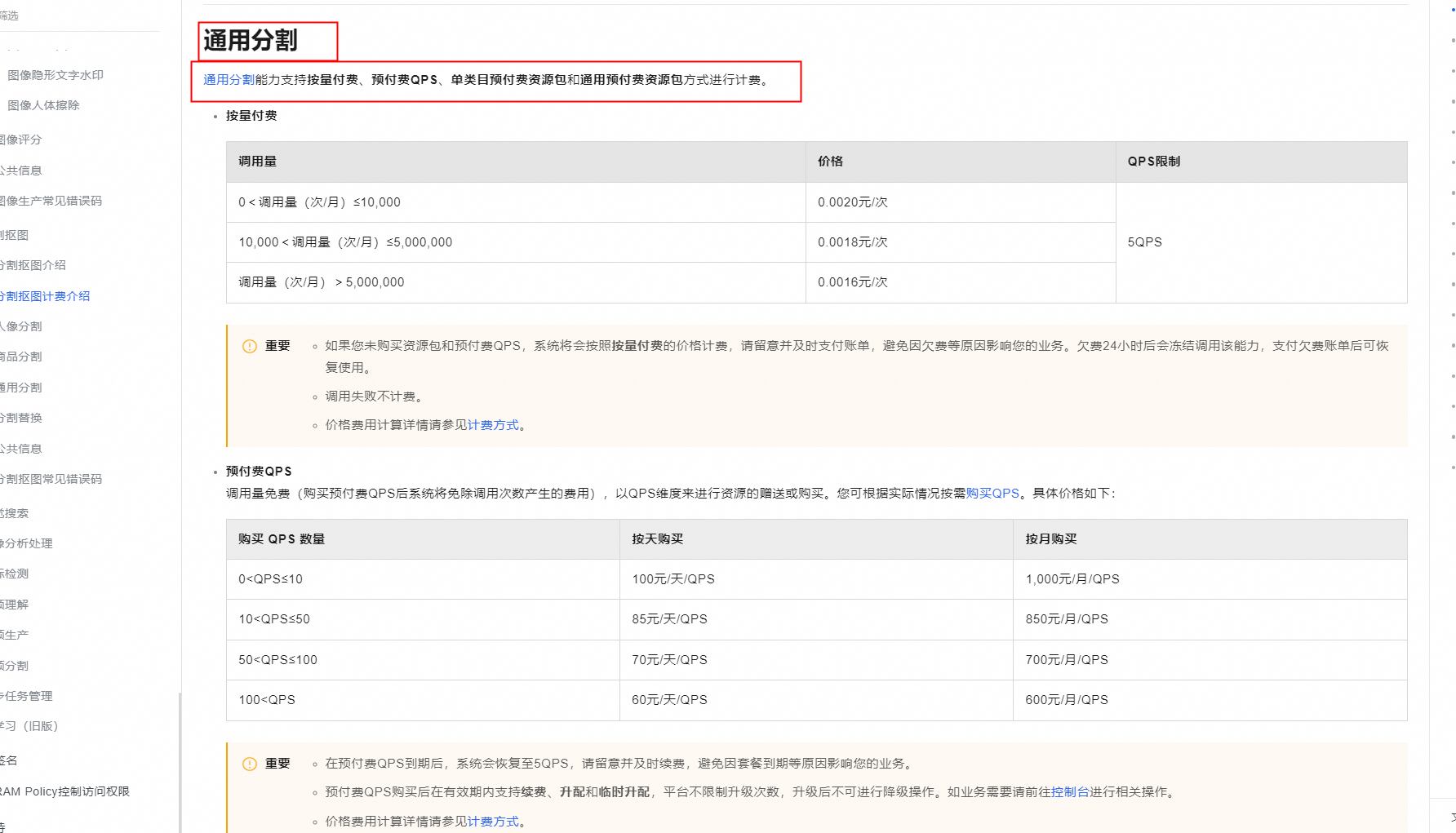Click the 价格 column header
This screenshot has width=1456, height=833.
click(x=961, y=162)
